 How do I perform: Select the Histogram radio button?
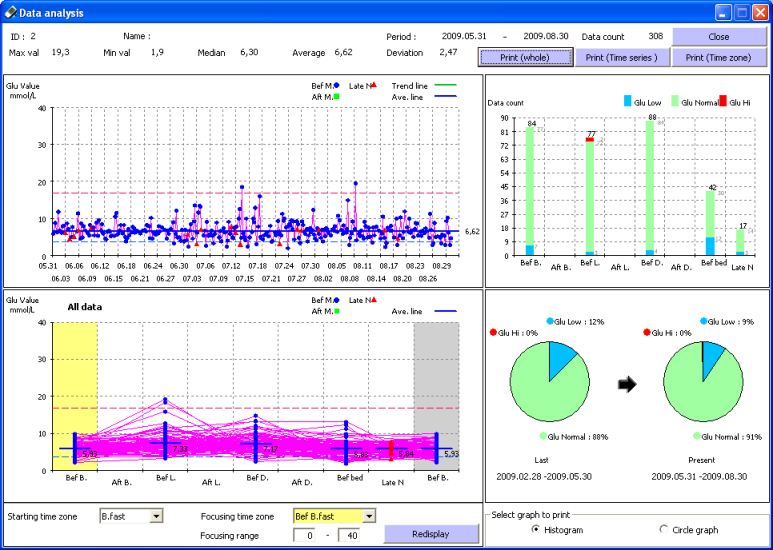tap(536, 529)
